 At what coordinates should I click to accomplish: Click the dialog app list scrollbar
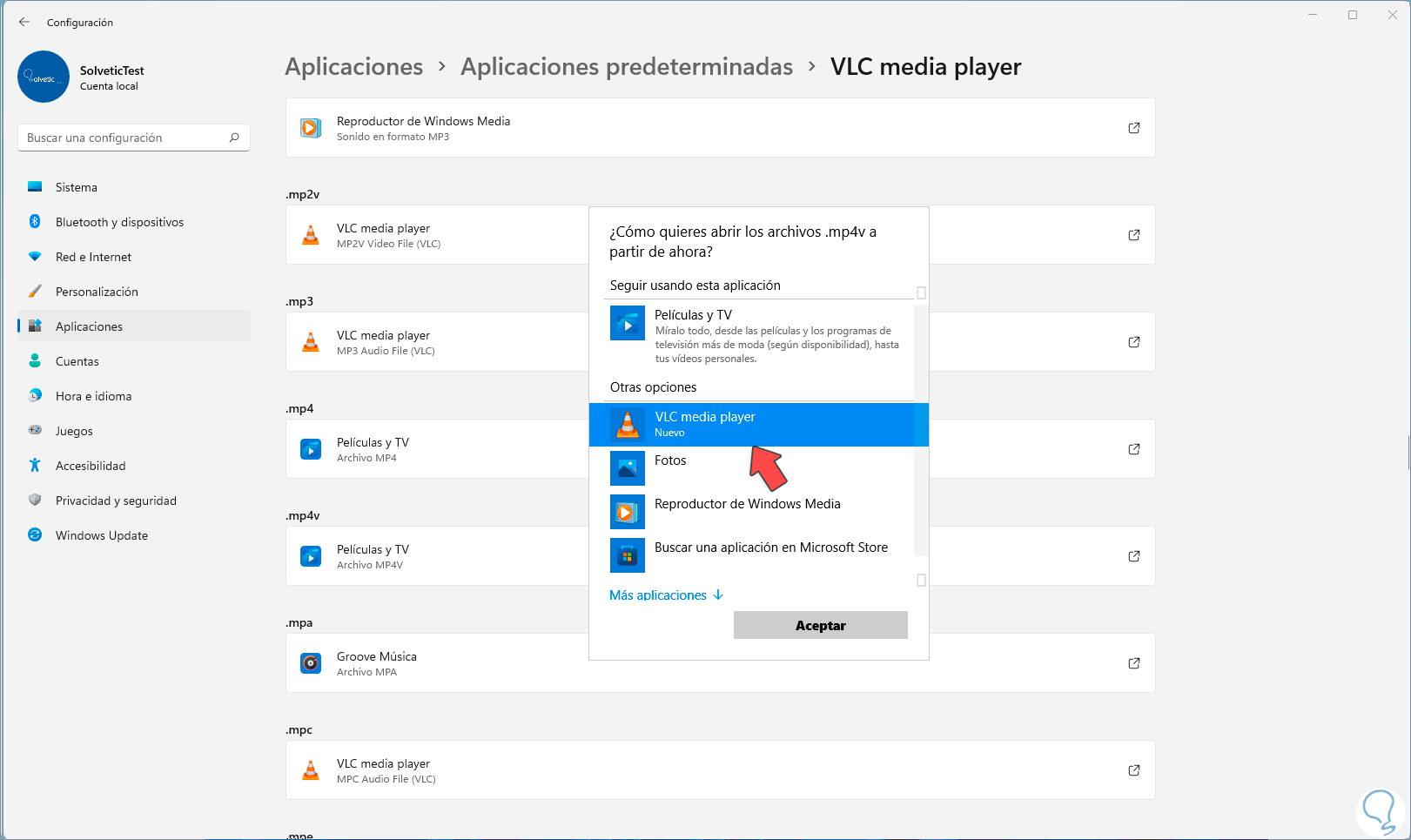[x=921, y=435]
